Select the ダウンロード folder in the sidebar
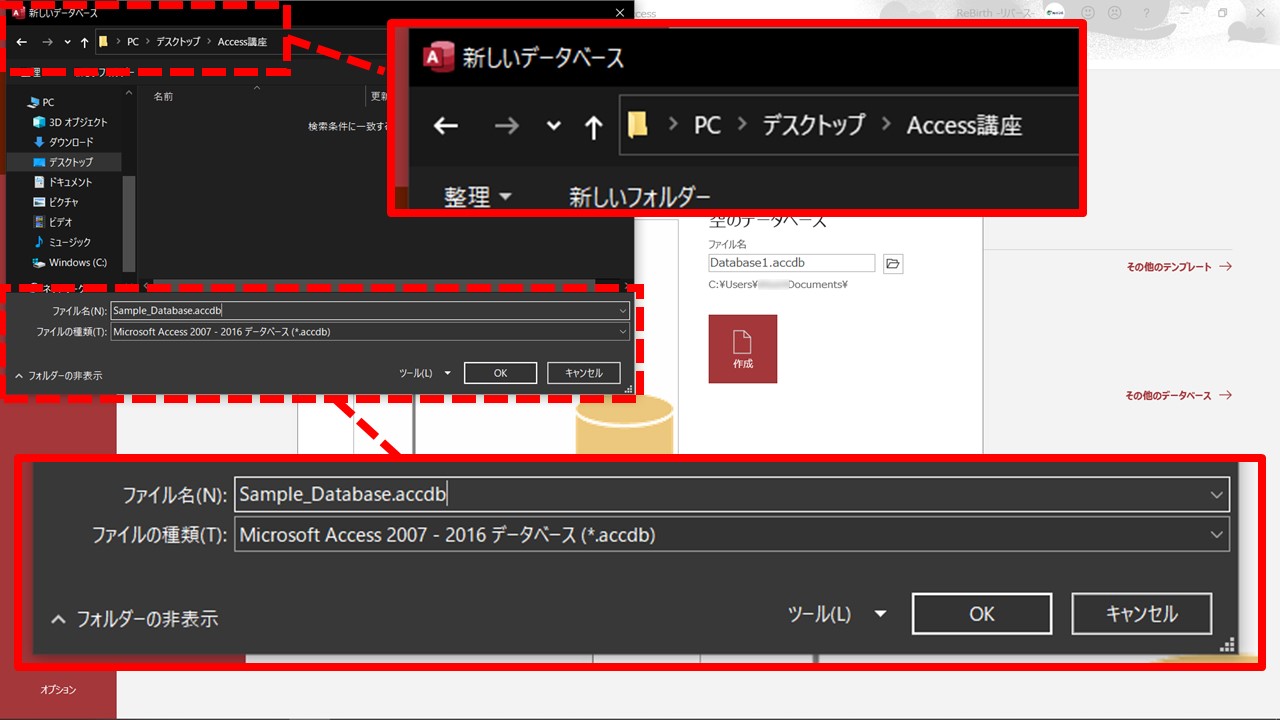The image size is (1280, 720). (70, 142)
